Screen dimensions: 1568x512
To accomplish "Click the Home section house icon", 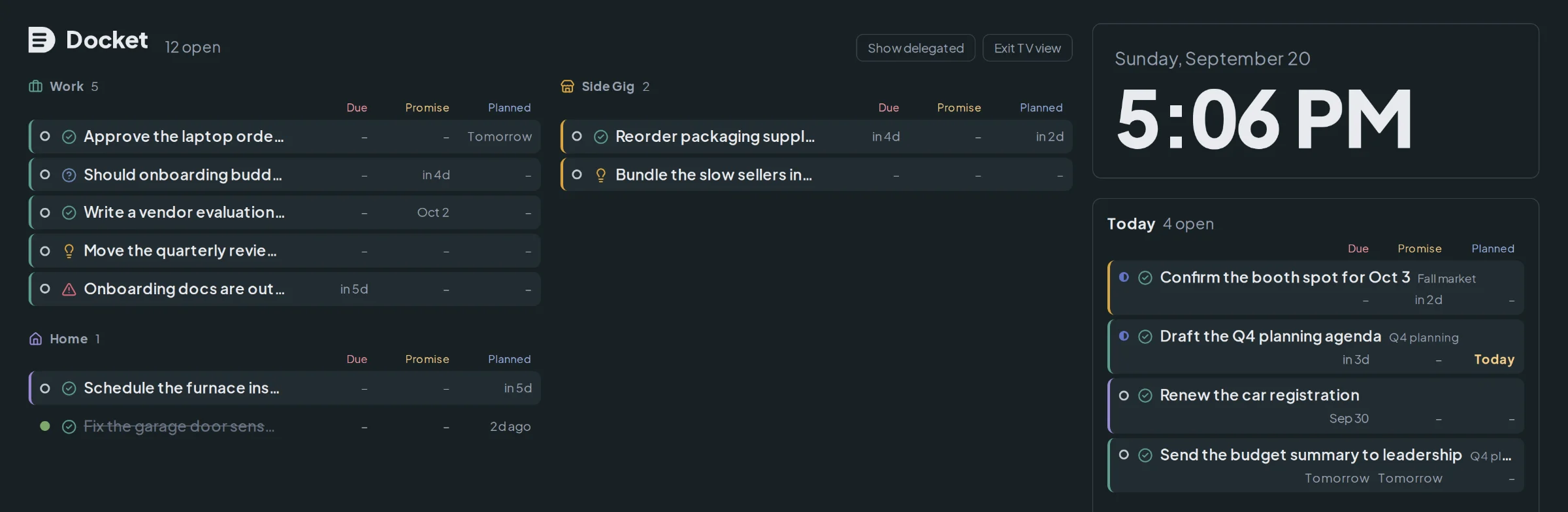I will coord(36,339).
